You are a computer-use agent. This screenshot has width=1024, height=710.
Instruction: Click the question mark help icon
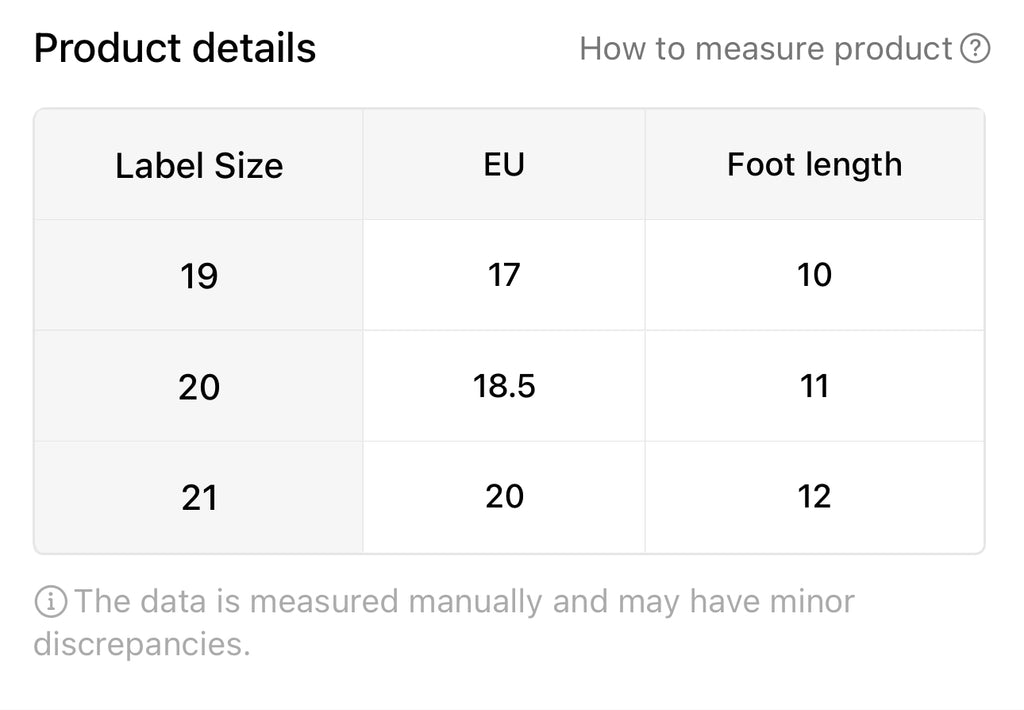tap(975, 49)
